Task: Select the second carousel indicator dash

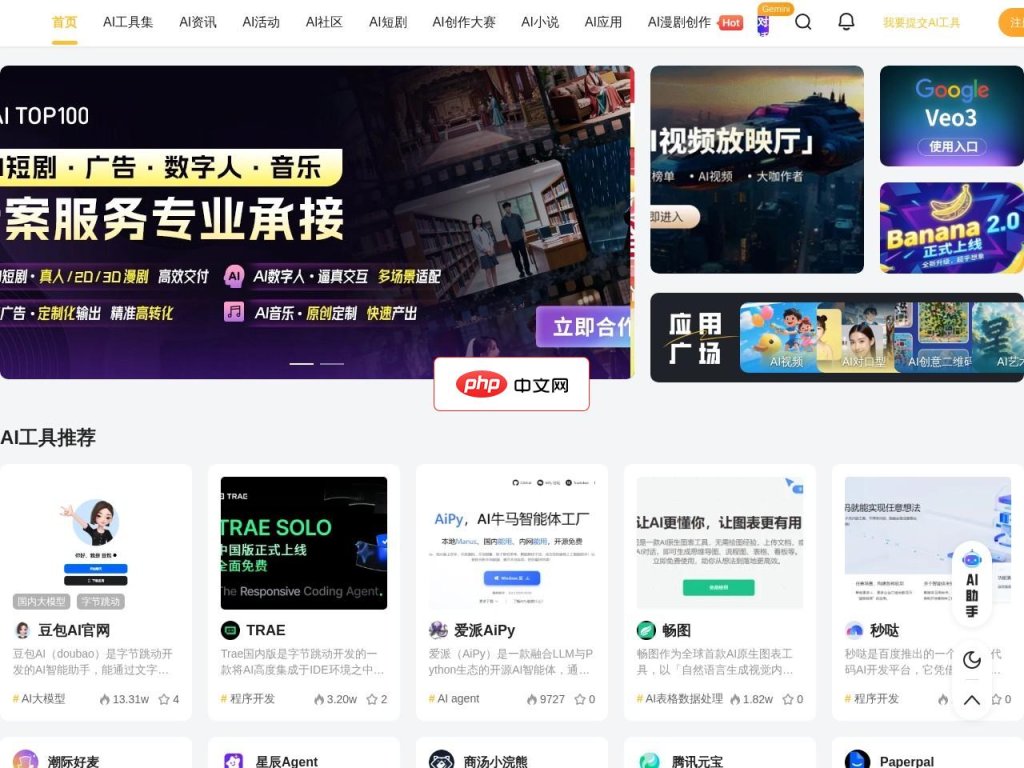Action: pos(332,363)
